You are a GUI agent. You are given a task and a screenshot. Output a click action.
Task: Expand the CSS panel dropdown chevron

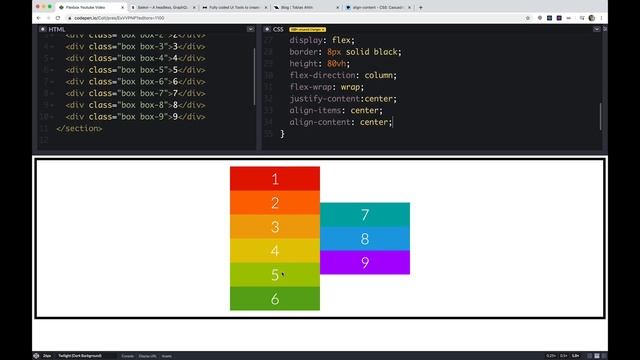click(x=596, y=29)
